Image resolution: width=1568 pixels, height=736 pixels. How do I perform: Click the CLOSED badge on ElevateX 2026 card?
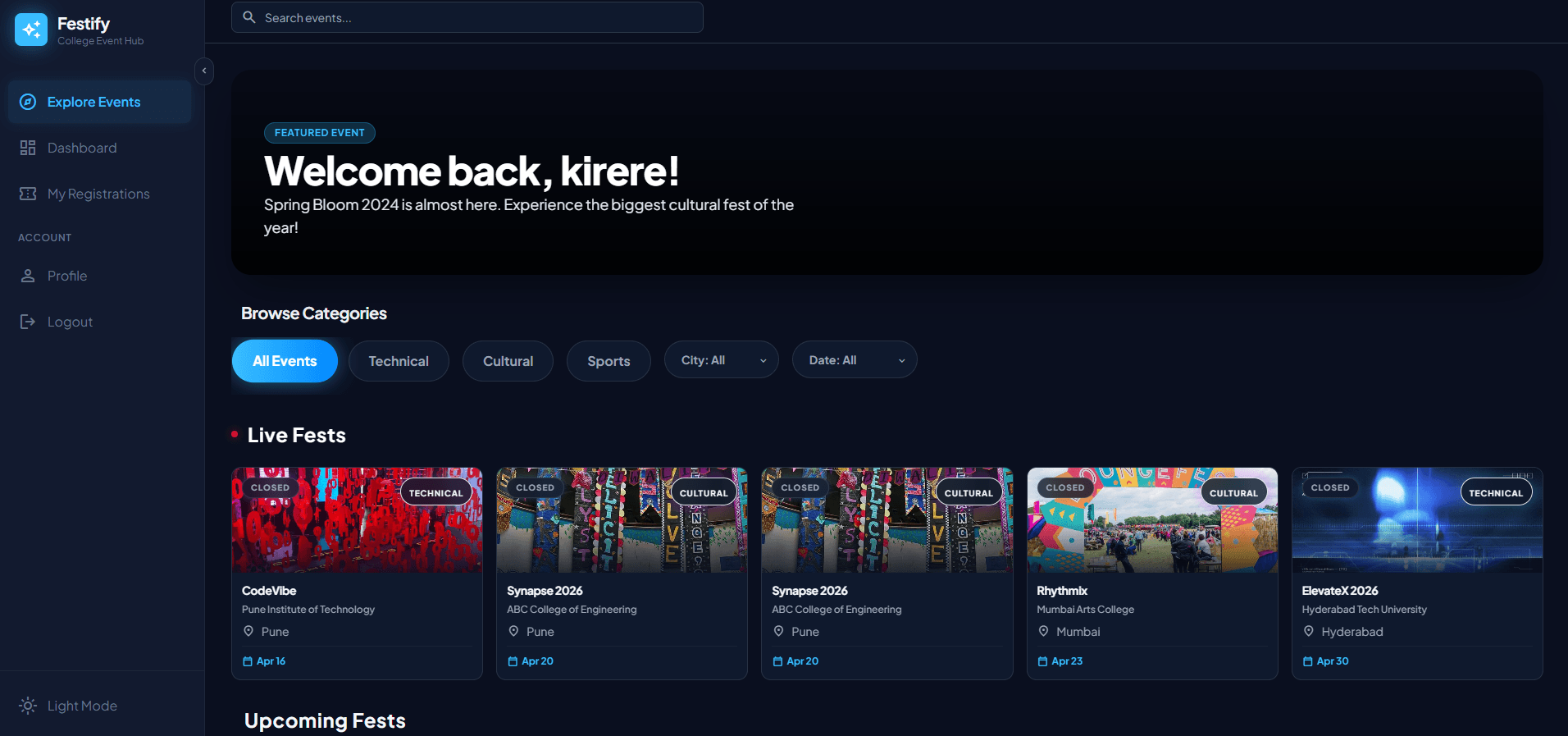pyautogui.click(x=1330, y=487)
